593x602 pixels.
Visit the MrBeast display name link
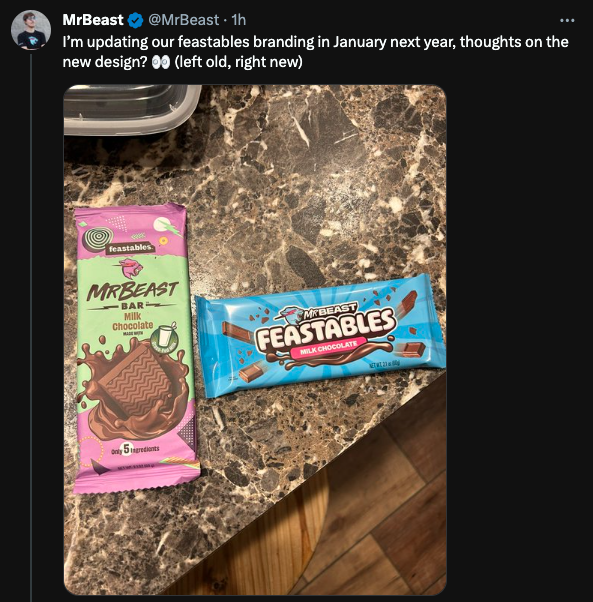pos(93,20)
